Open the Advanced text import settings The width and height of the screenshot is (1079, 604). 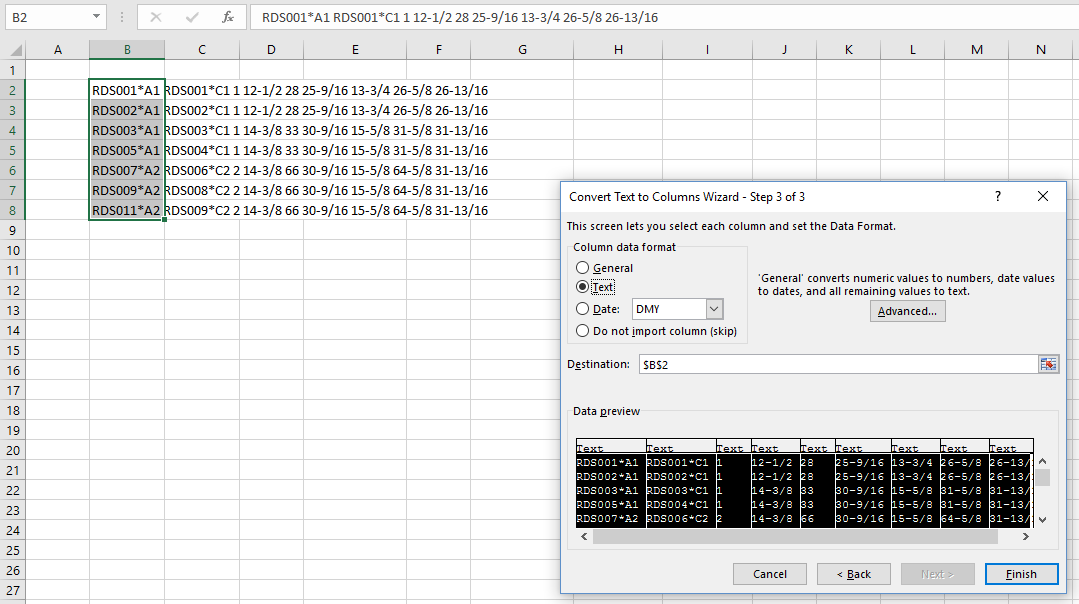tap(907, 311)
